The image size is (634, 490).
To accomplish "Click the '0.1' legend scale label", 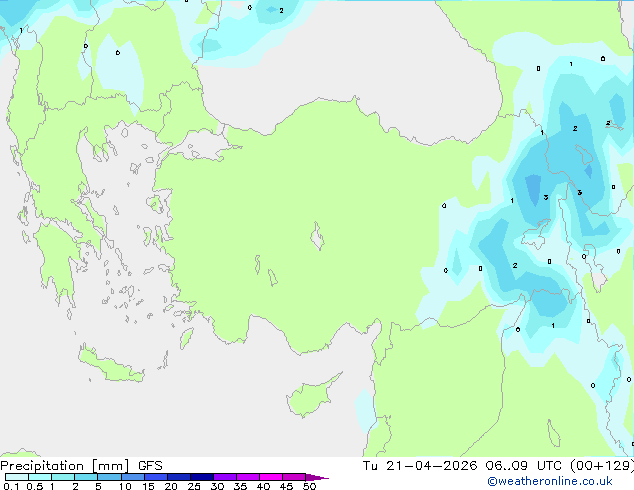I will (11, 486).
